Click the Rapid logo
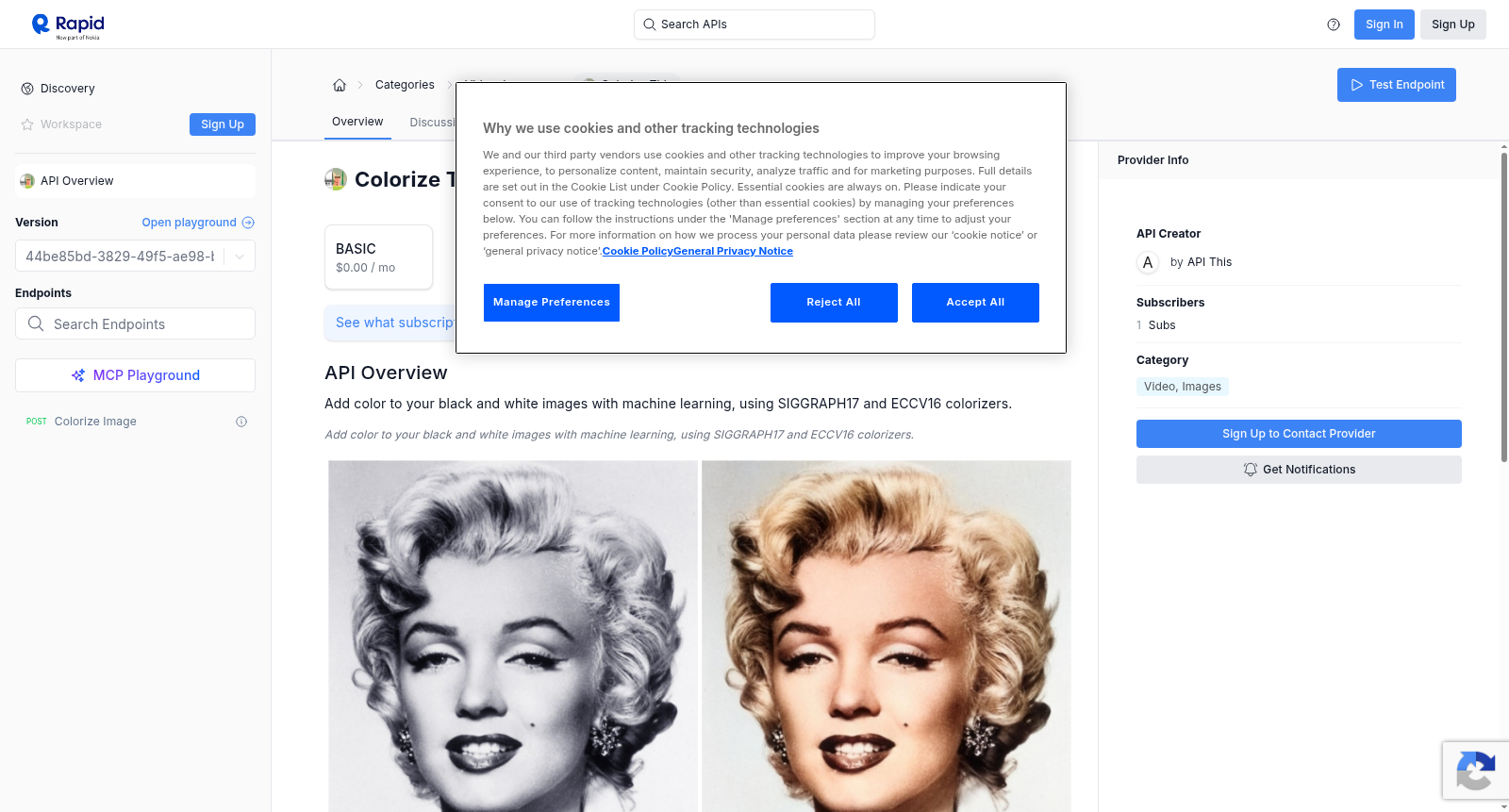1509x812 pixels. click(68, 25)
